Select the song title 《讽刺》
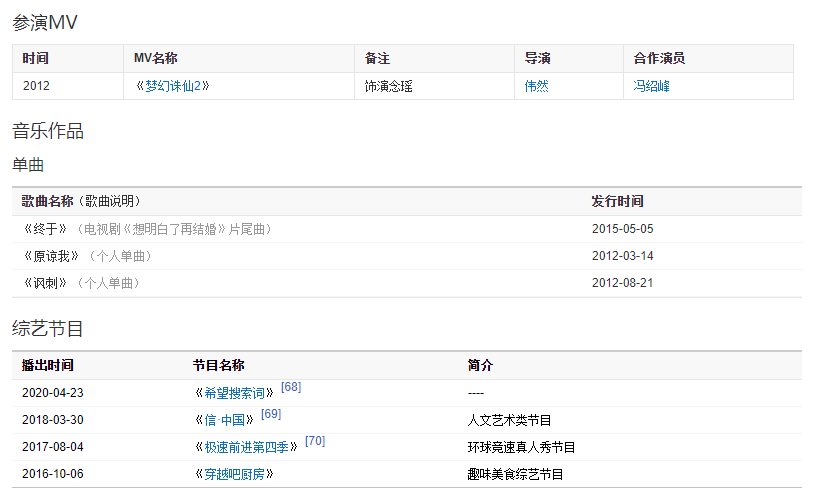 [x=44, y=283]
